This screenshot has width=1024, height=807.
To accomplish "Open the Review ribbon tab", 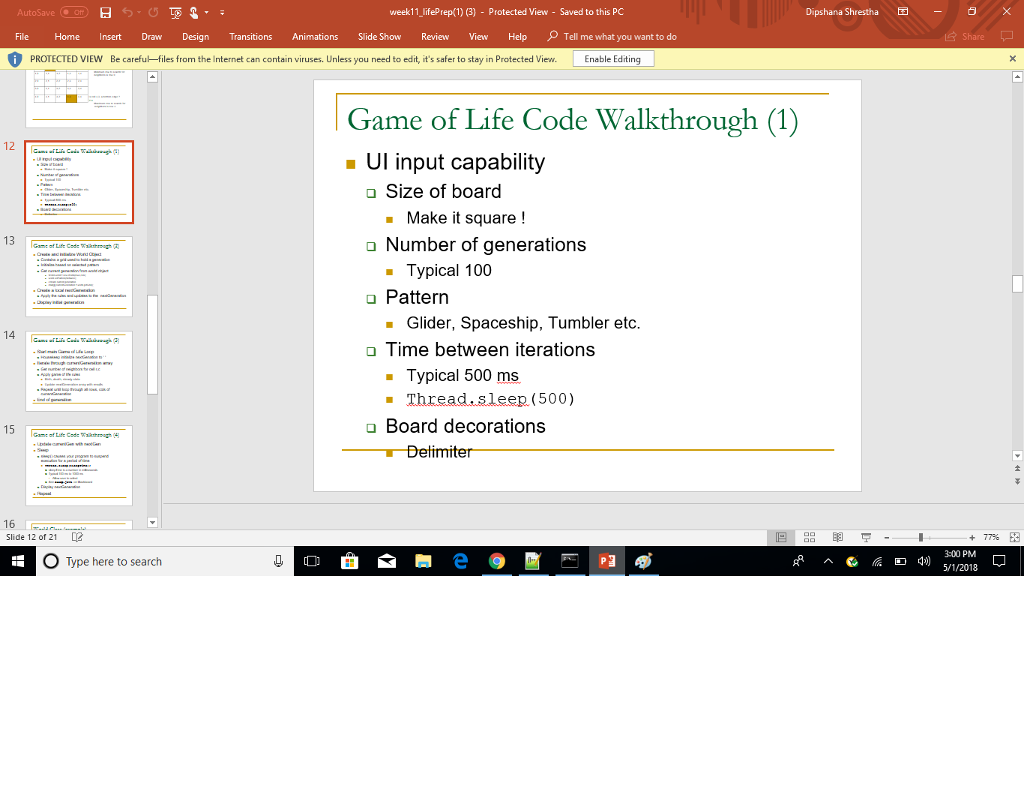I will 435,37.
